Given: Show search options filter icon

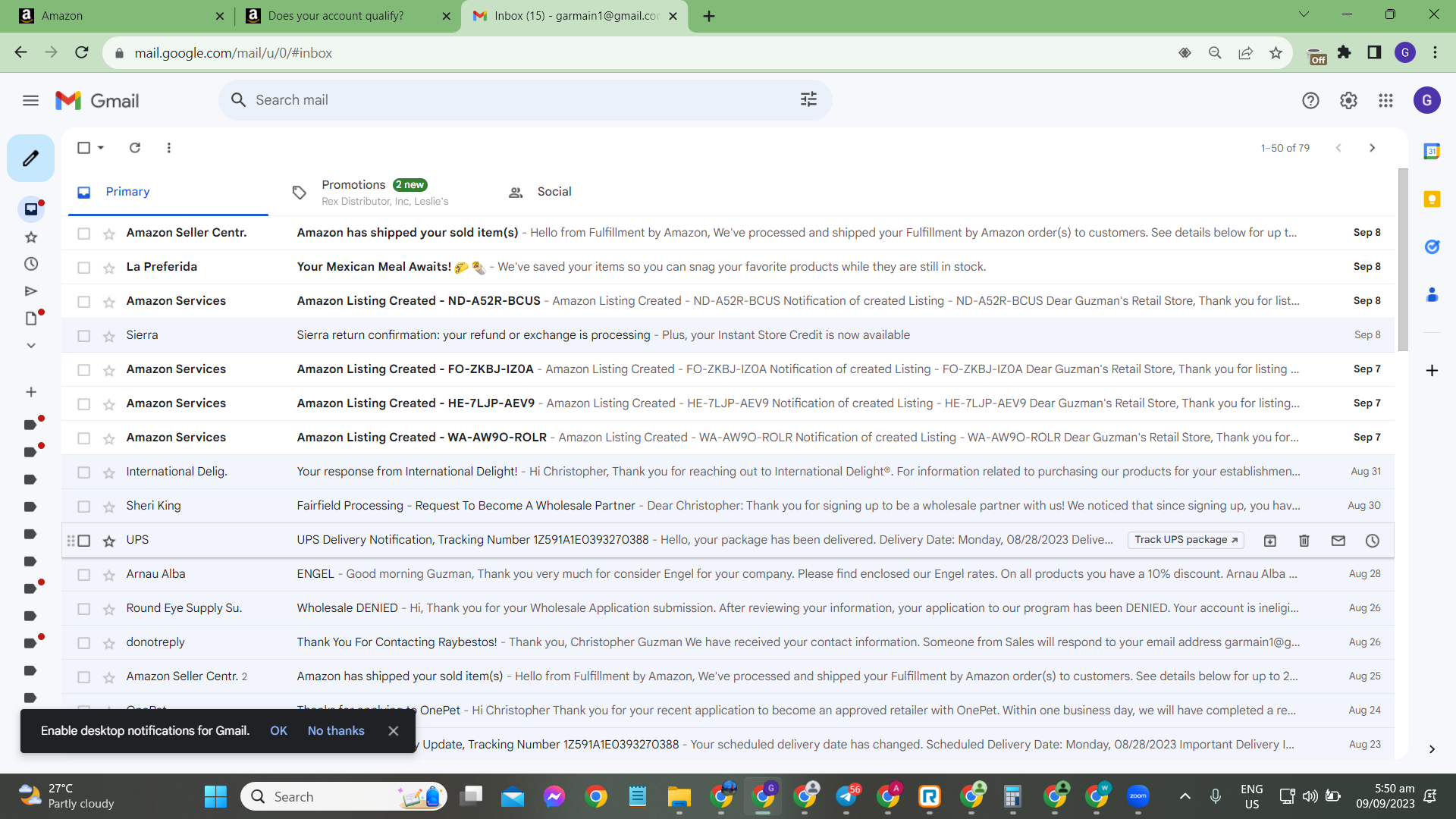Looking at the screenshot, I should [808, 99].
